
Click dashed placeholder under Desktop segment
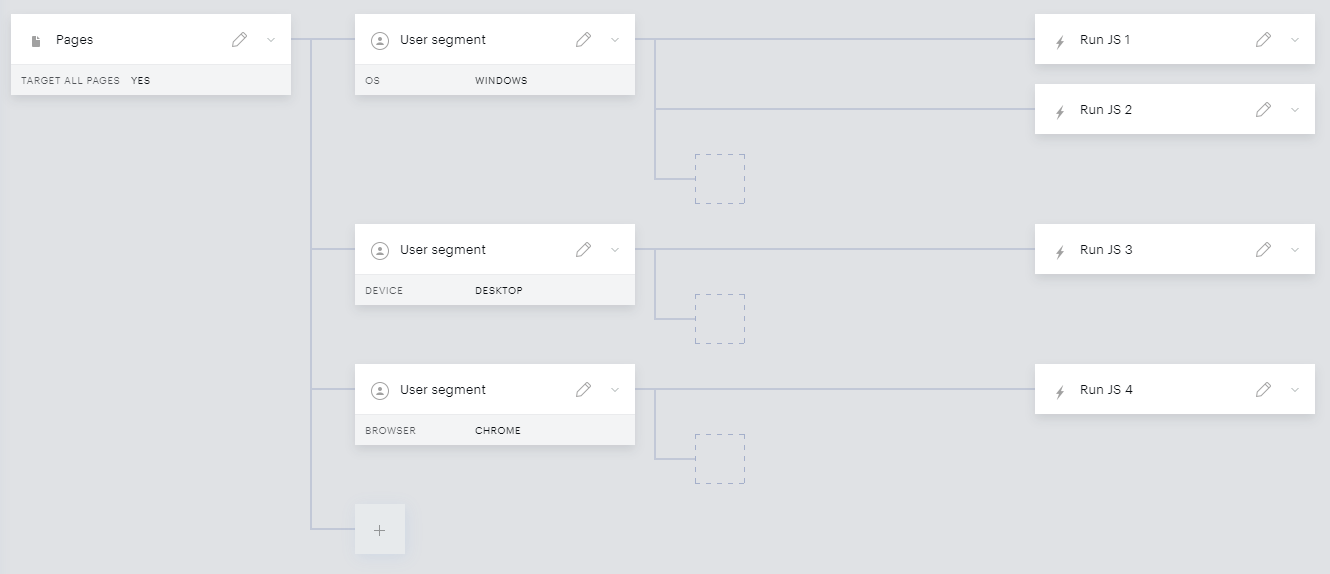tap(720, 319)
